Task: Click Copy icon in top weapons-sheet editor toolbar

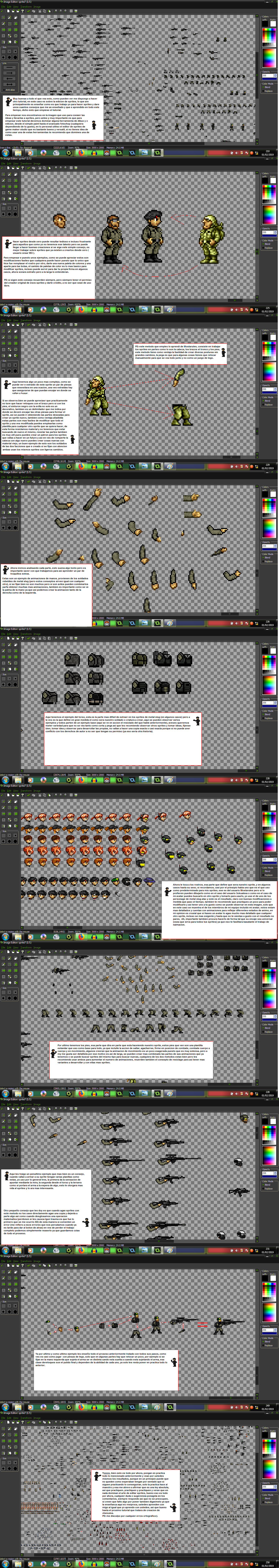Action: point(45,11)
